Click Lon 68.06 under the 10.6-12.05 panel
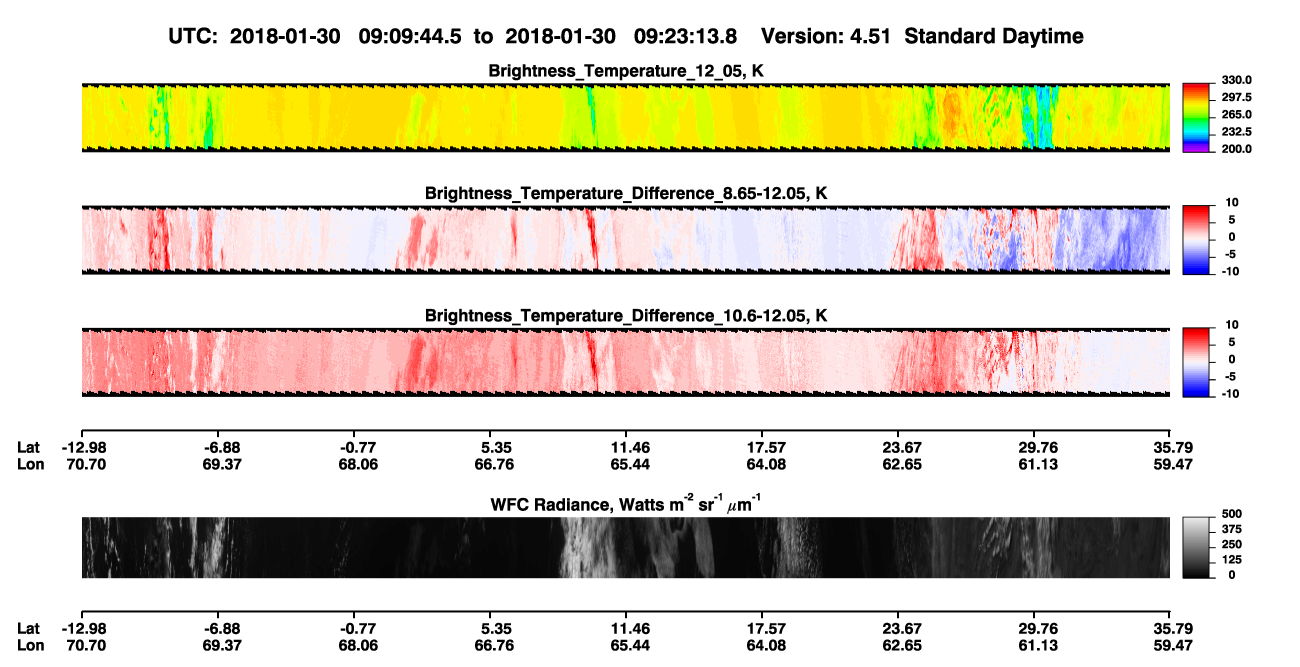Image resolution: width=1300 pixels, height=667 pixels. tap(358, 464)
